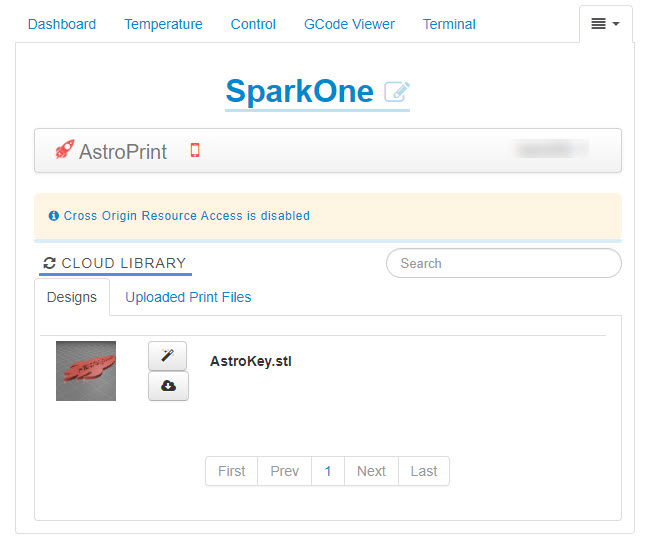Screen dimensions: 649x546
Task: Go to First page in pagination
Action: pos(231,471)
